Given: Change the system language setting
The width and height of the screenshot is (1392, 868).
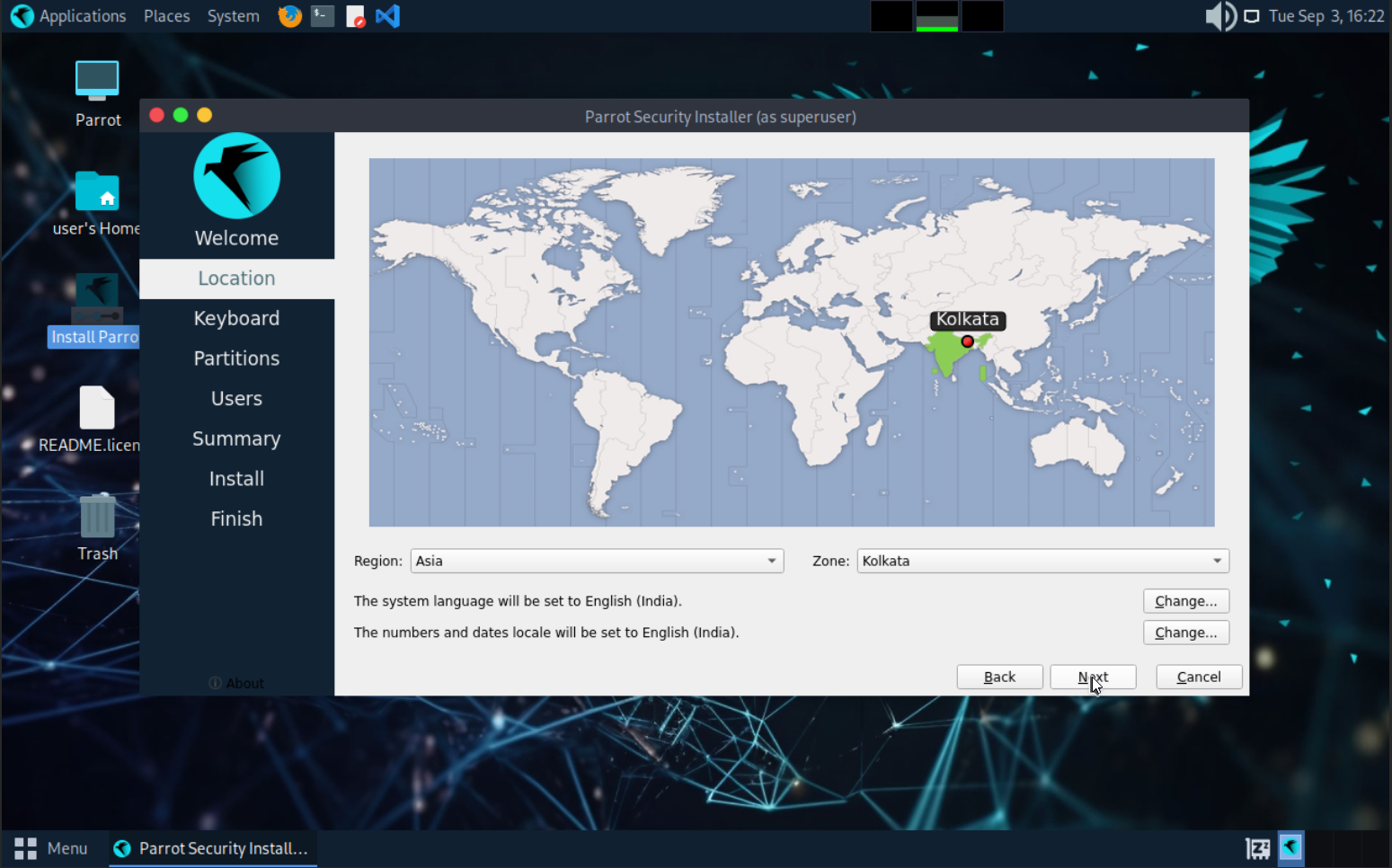Looking at the screenshot, I should tap(1185, 601).
